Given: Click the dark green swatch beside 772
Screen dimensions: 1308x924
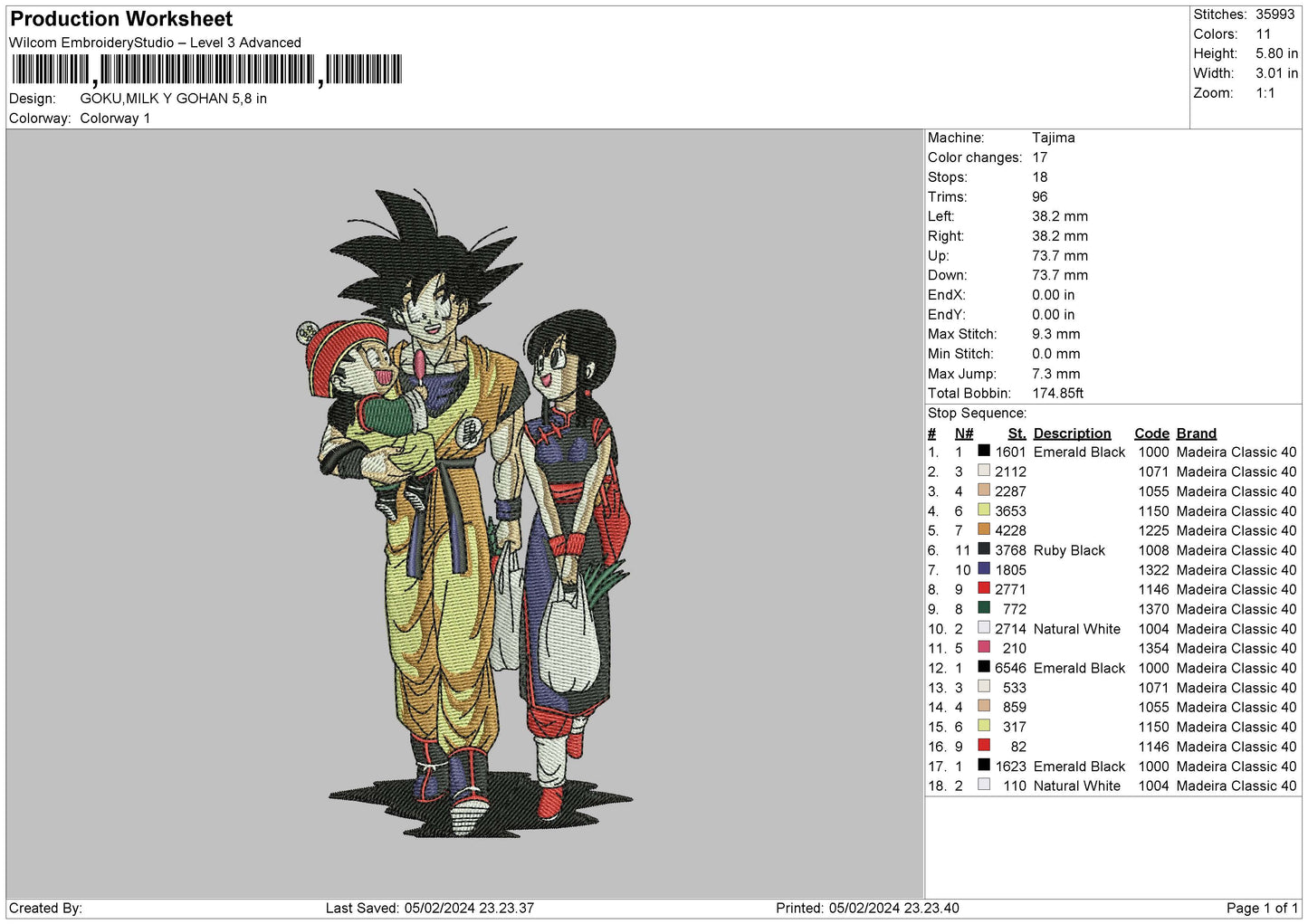Looking at the screenshot, I should coord(984,608).
